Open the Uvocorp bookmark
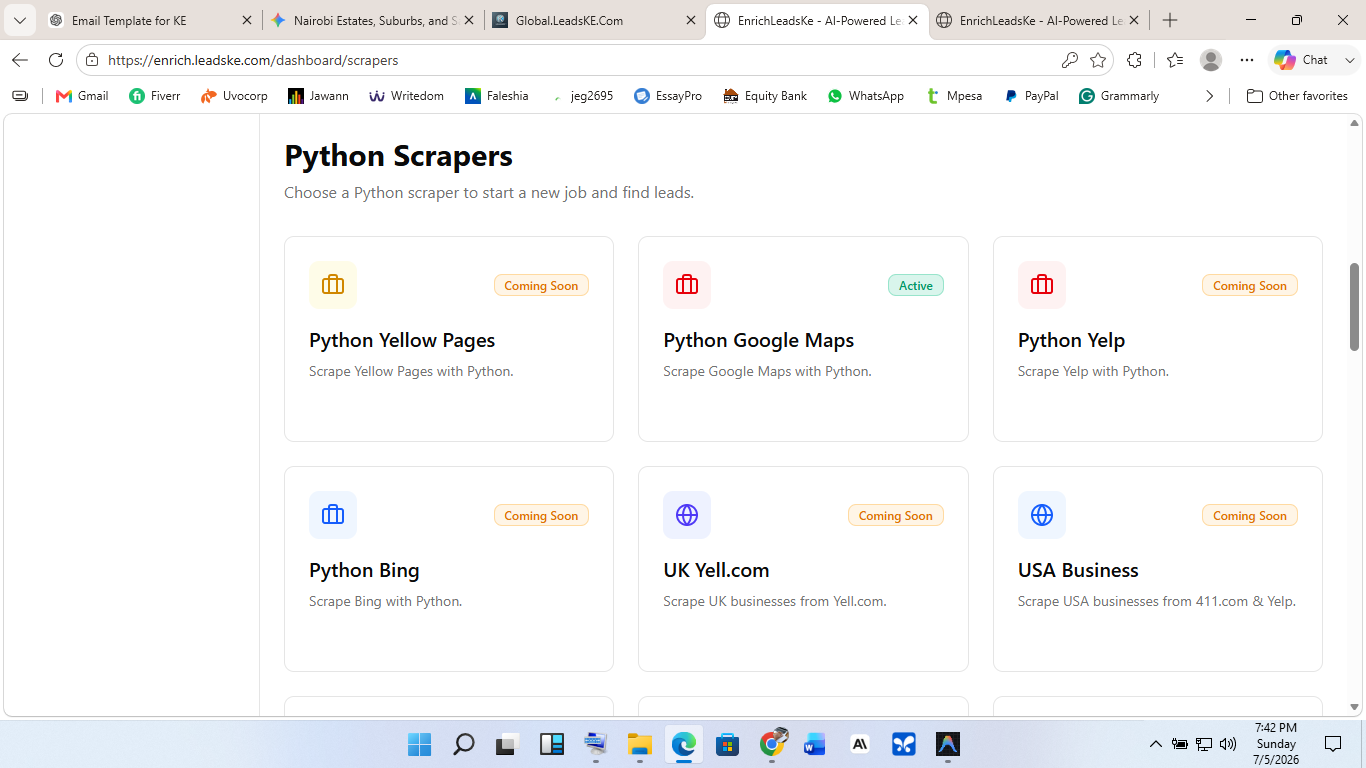 tap(234, 96)
